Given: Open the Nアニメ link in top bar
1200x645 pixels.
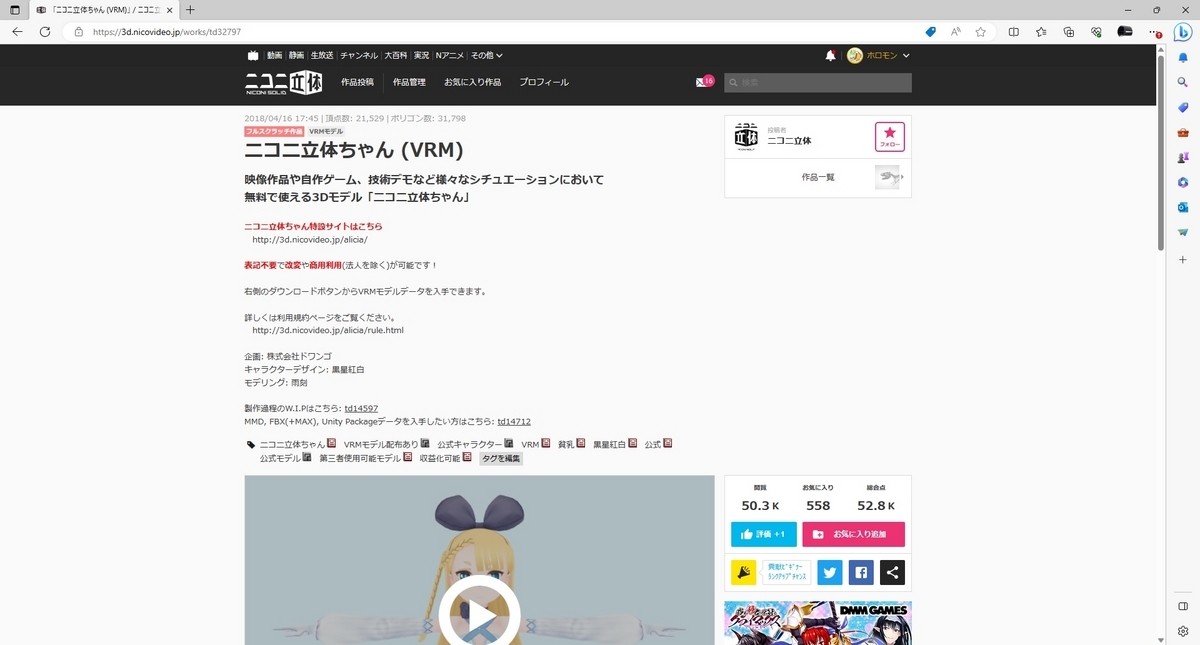Looking at the screenshot, I should coord(450,55).
